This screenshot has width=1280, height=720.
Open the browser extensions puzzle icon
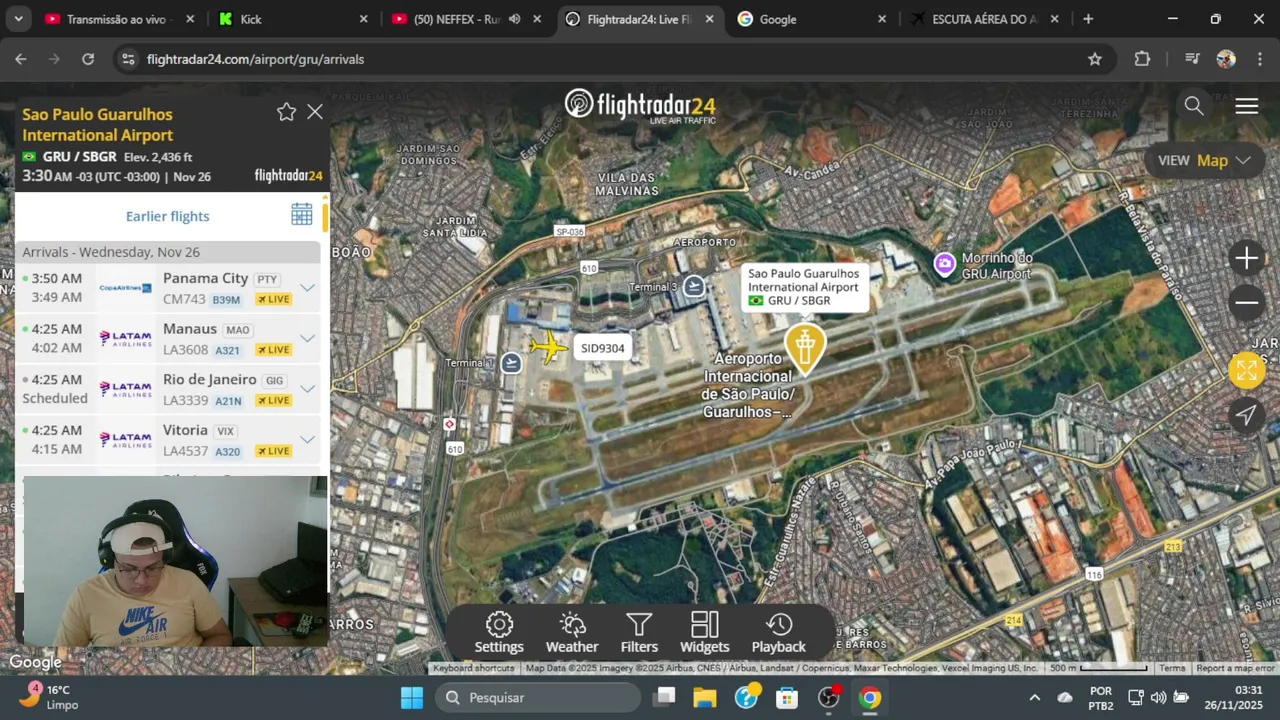pyautogui.click(x=1142, y=59)
